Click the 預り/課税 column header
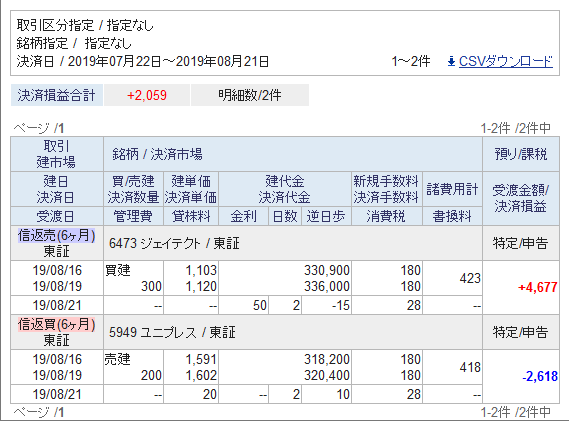The height and width of the screenshot is (424, 569). (x=521, y=154)
